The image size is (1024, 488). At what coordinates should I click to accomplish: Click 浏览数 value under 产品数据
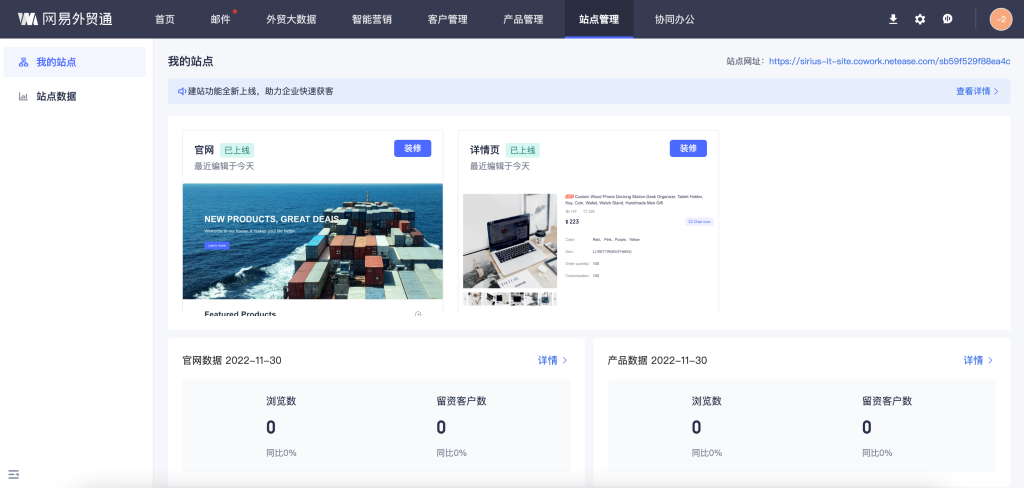[697, 428]
